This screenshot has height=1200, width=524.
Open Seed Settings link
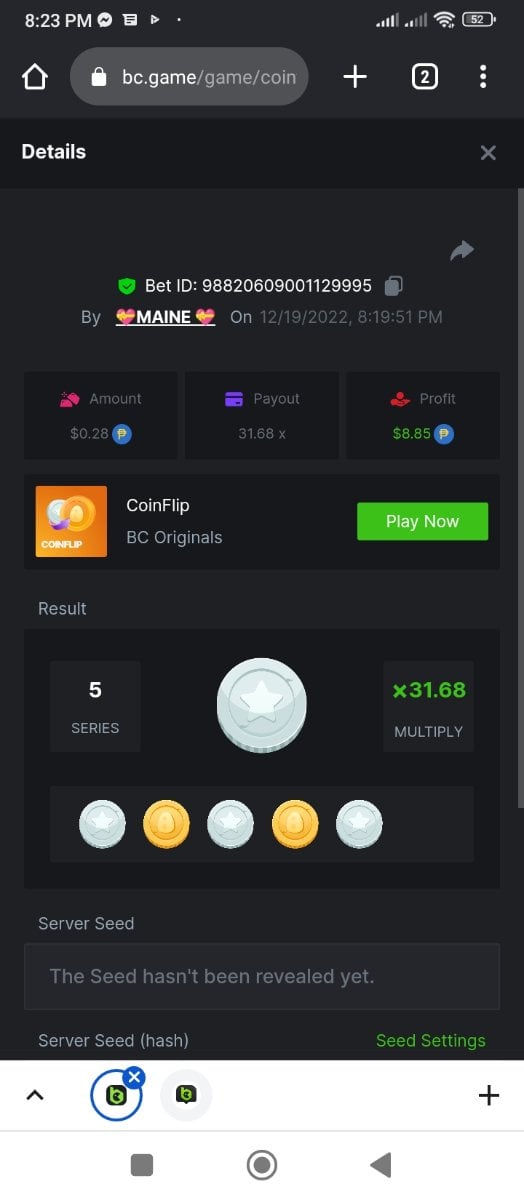coord(430,1041)
